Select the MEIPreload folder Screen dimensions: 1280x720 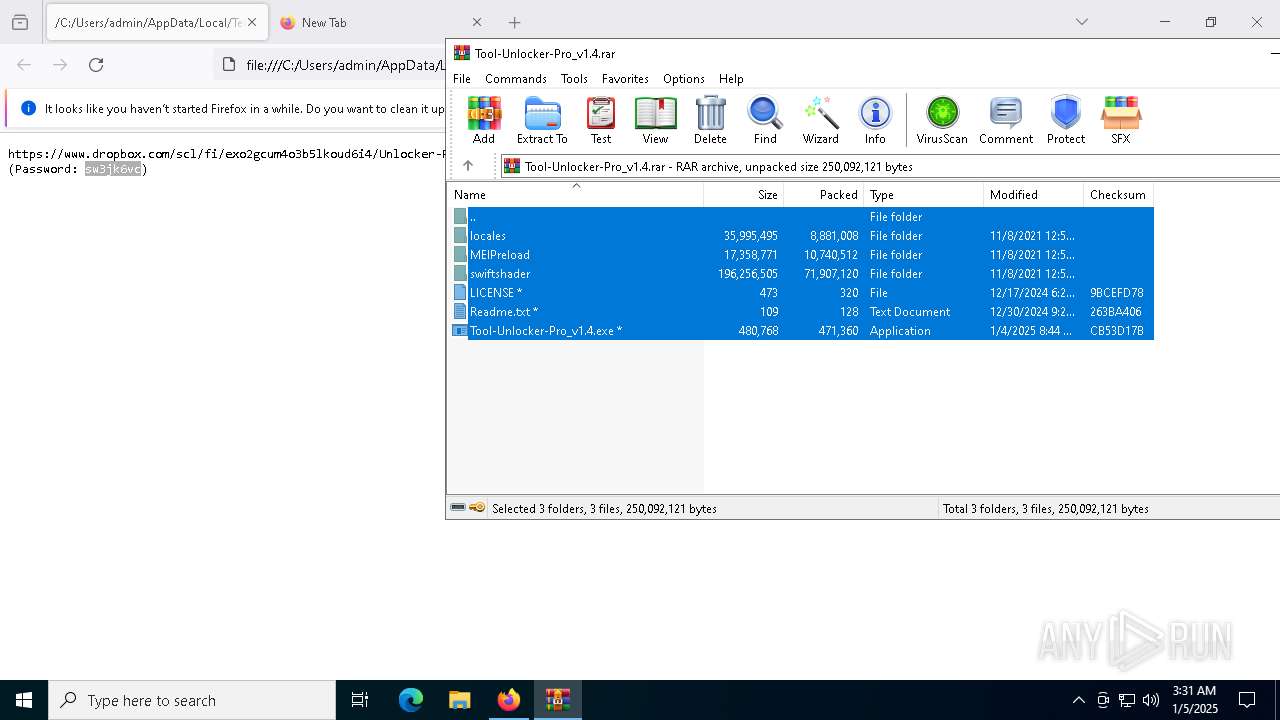click(801, 255)
